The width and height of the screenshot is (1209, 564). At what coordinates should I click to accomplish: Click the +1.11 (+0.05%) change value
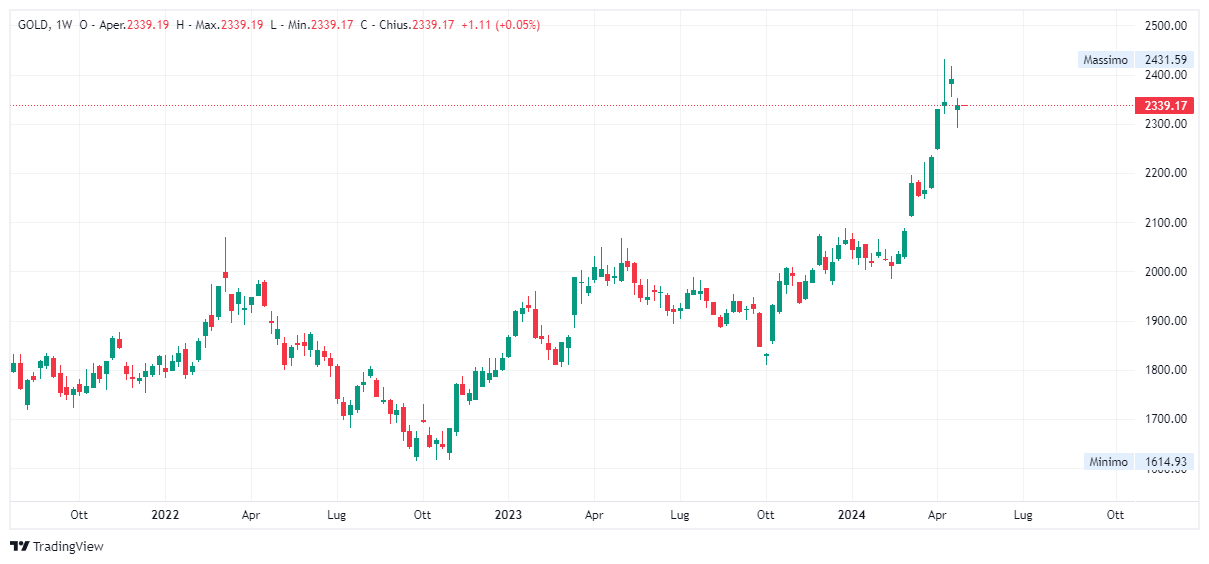click(x=500, y=25)
